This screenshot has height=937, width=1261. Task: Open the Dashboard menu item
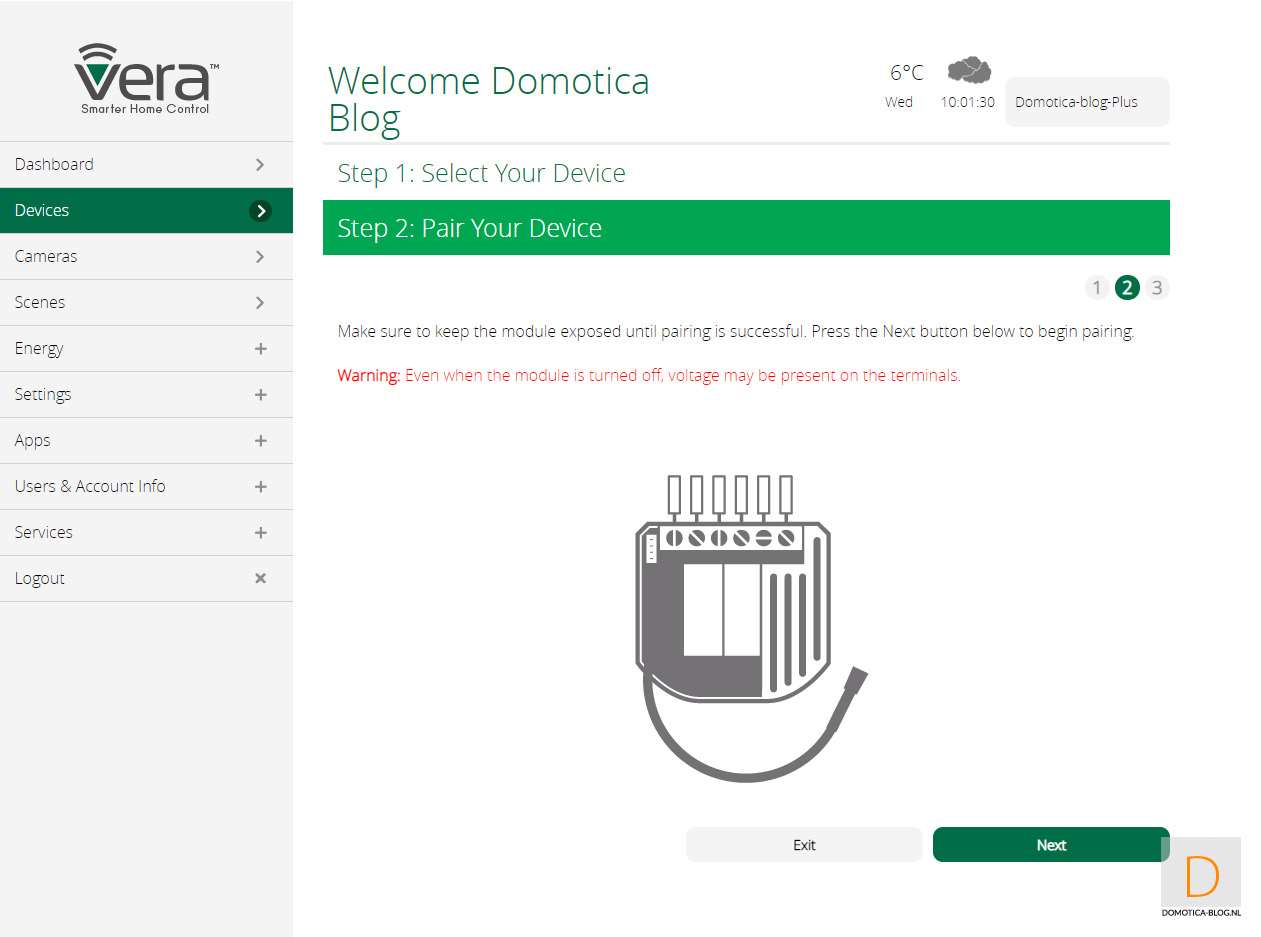point(55,165)
